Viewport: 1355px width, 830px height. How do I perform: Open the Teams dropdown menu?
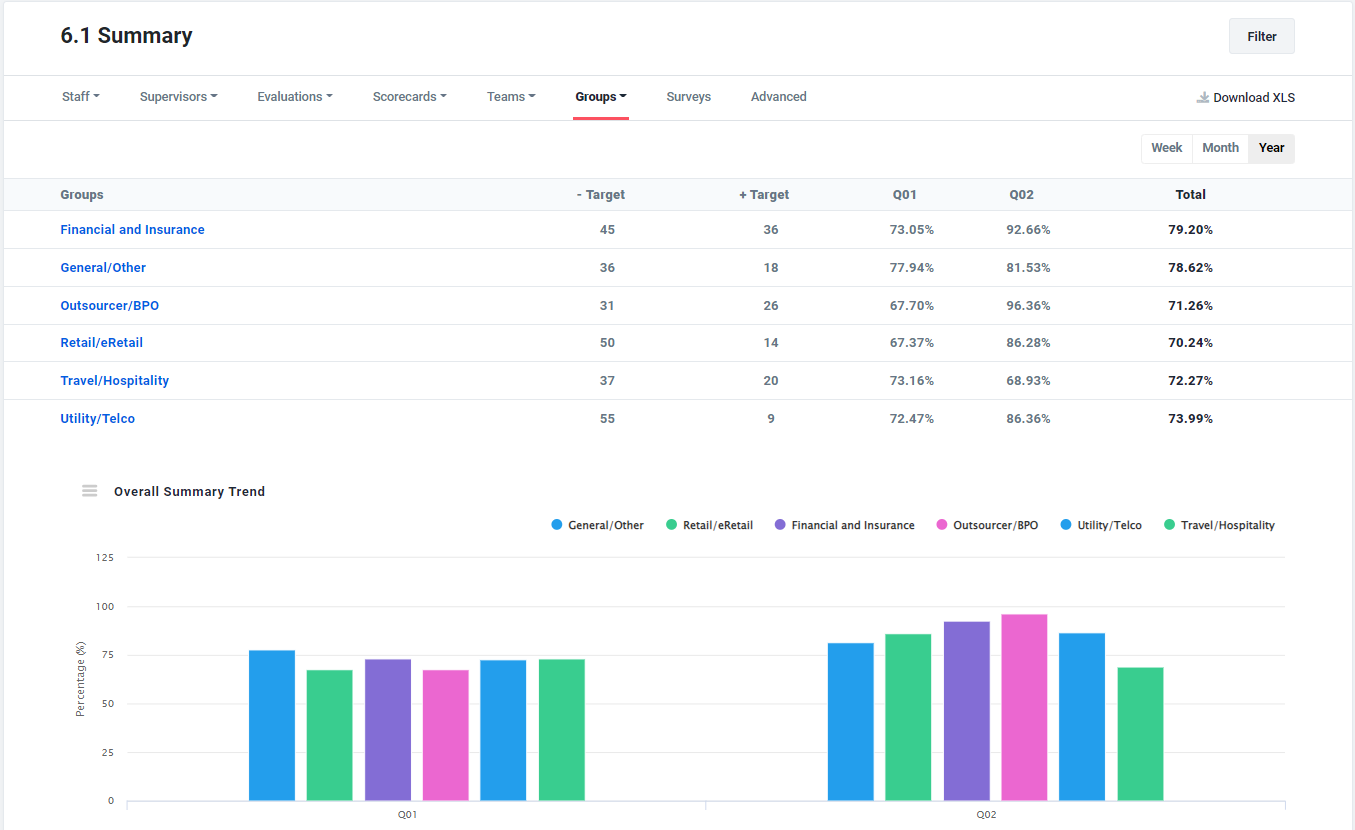click(x=510, y=96)
